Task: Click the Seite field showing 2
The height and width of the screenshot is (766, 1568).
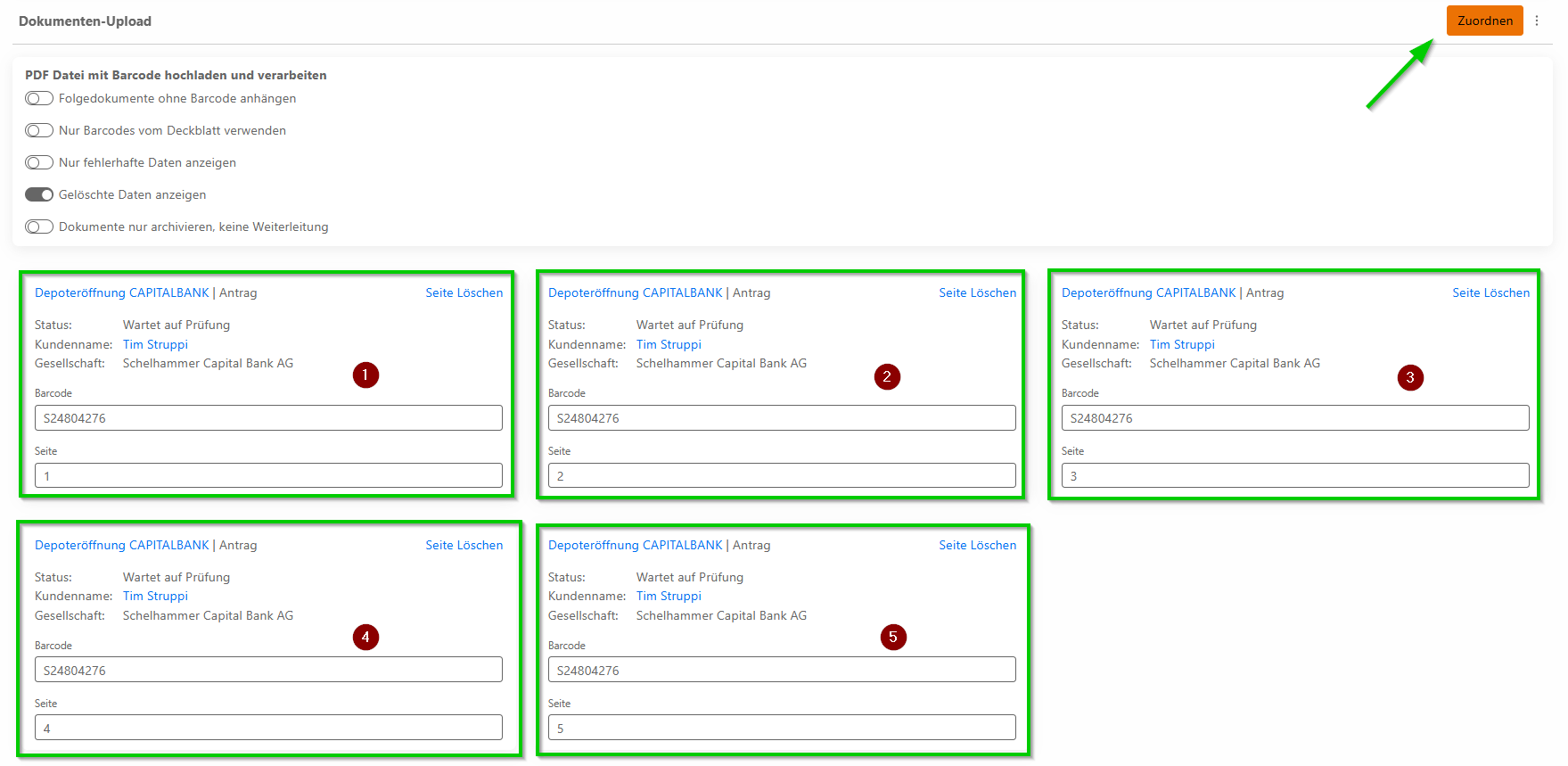Action: (x=782, y=475)
